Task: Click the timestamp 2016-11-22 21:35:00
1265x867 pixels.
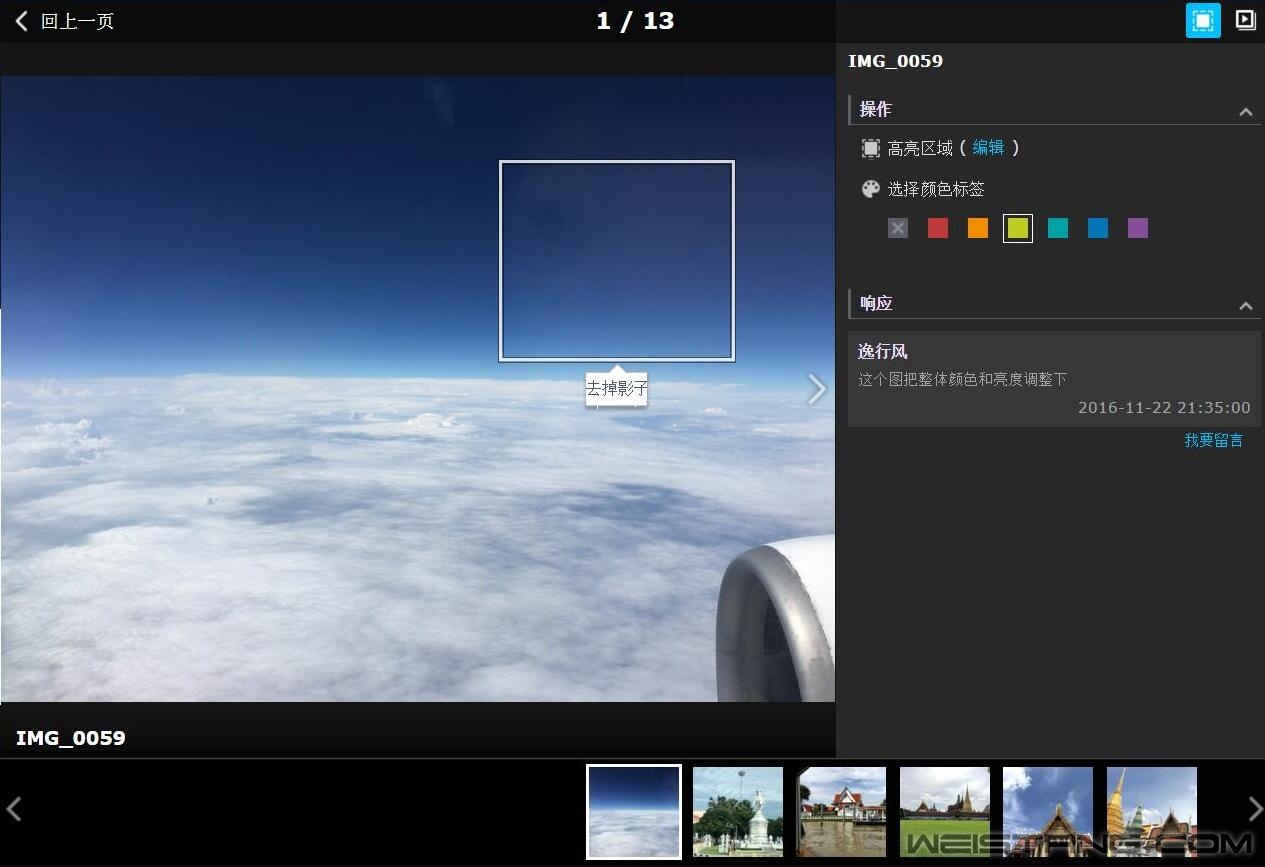Action: [1164, 408]
